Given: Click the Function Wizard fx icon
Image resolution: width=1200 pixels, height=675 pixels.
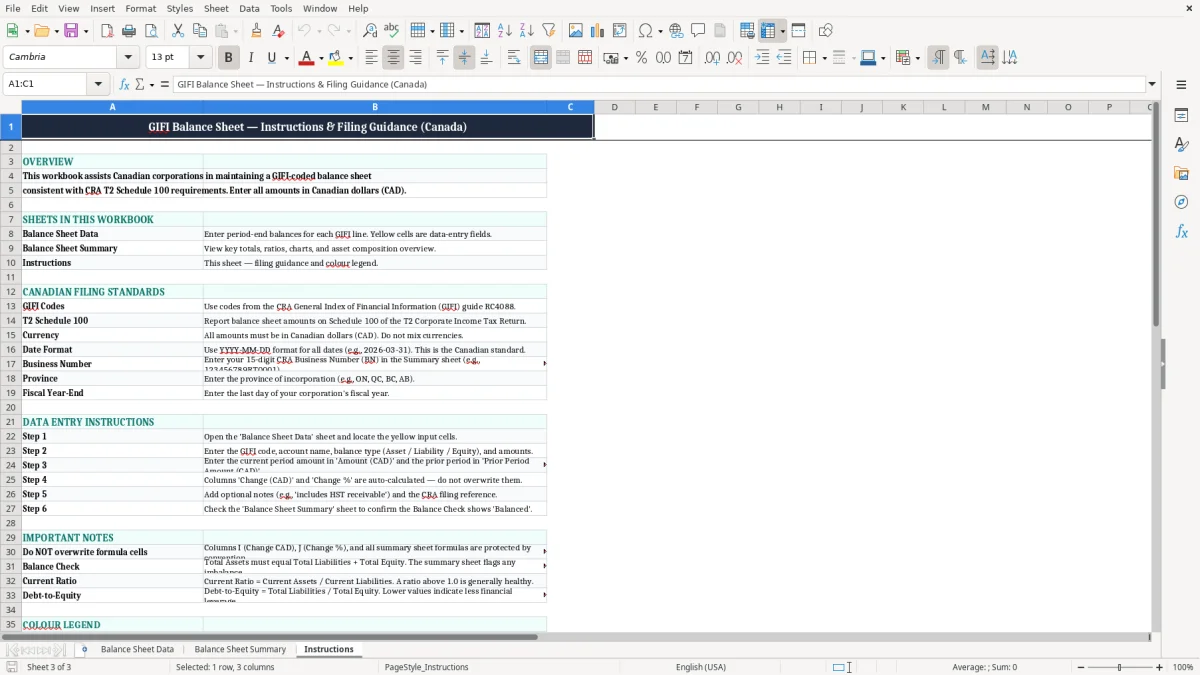Looking at the screenshot, I should (124, 84).
